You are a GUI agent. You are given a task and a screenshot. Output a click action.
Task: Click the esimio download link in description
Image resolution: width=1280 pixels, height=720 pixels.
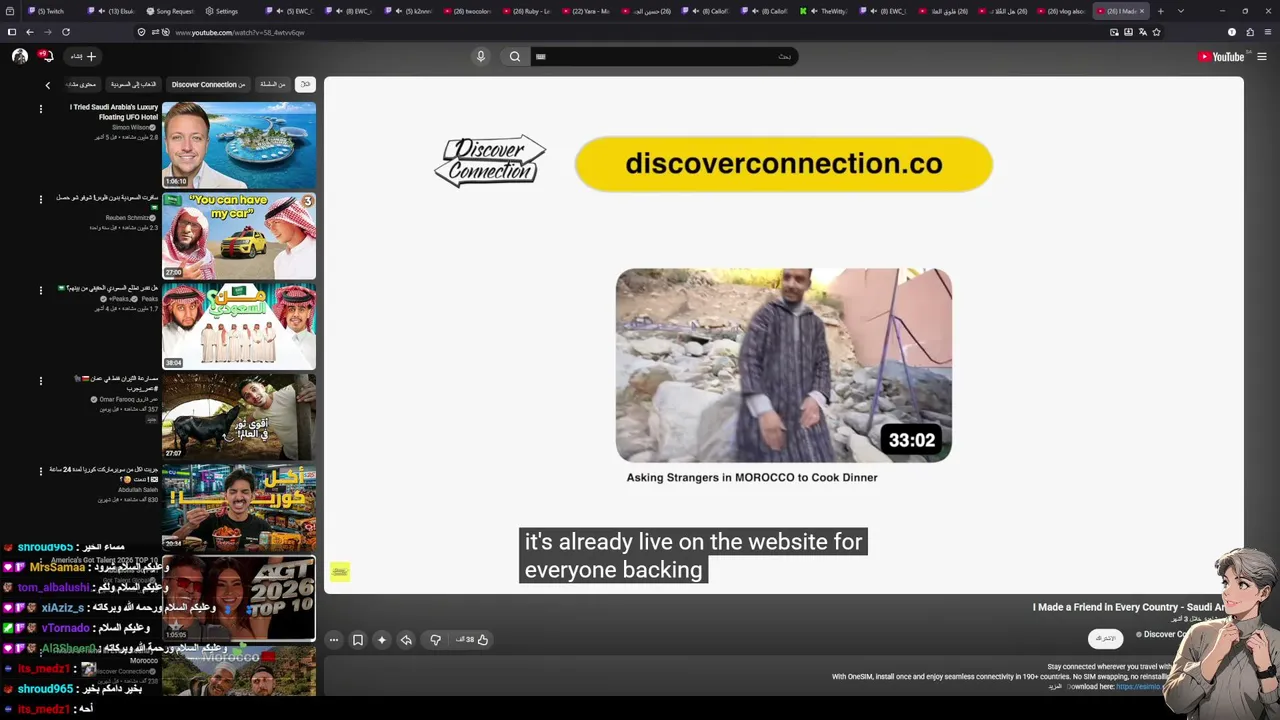tap(1139, 687)
